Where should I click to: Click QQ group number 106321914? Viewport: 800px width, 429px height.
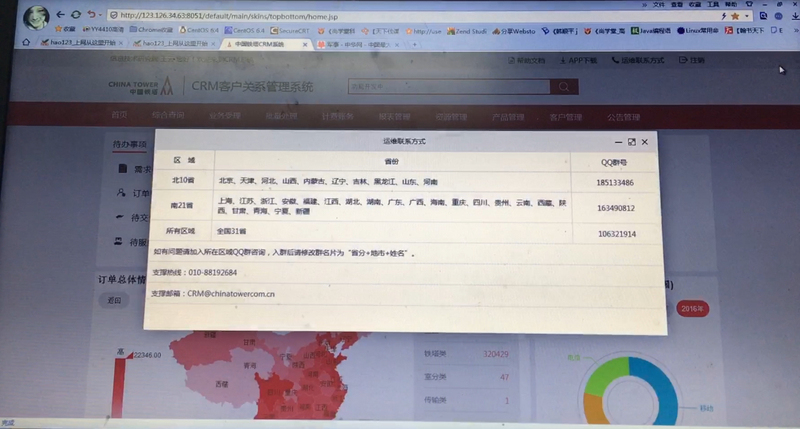coord(617,234)
